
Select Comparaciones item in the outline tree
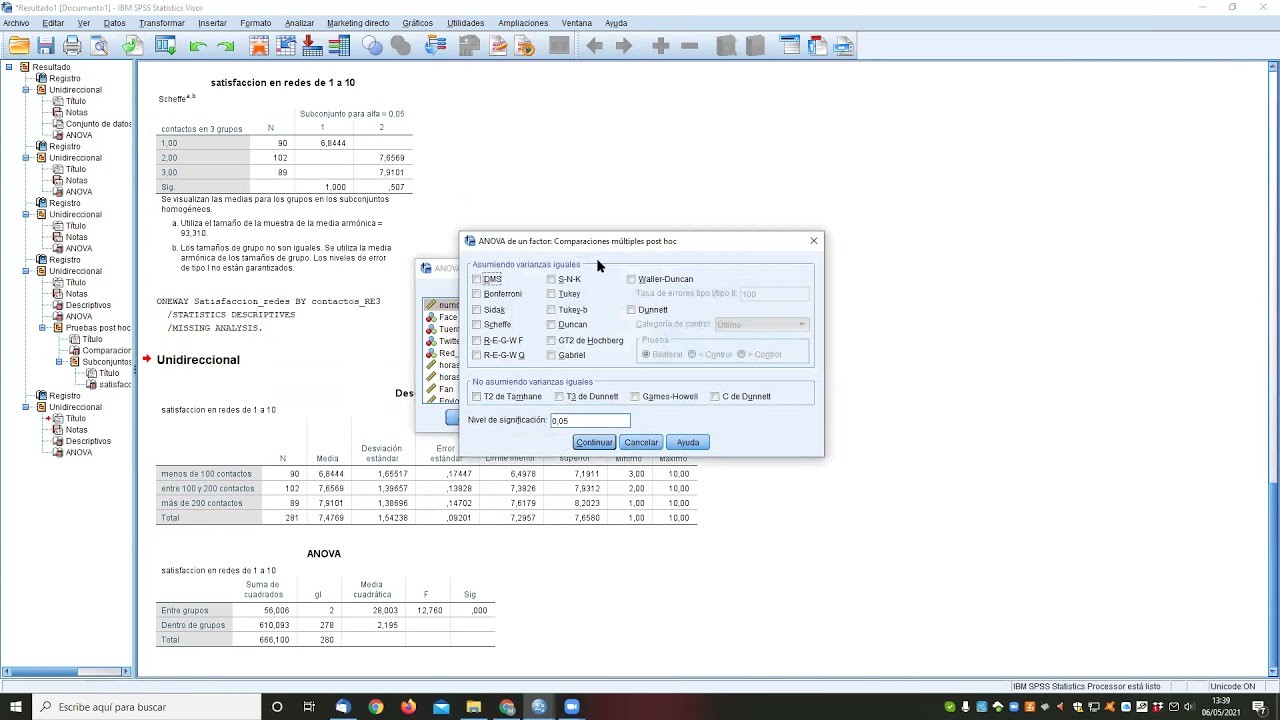coord(106,351)
